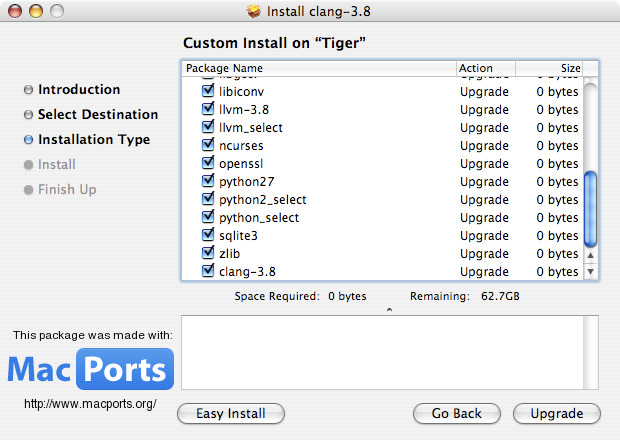The height and width of the screenshot is (440, 620).
Task: Toggle the zlib checkbox
Action: click(208, 253)
